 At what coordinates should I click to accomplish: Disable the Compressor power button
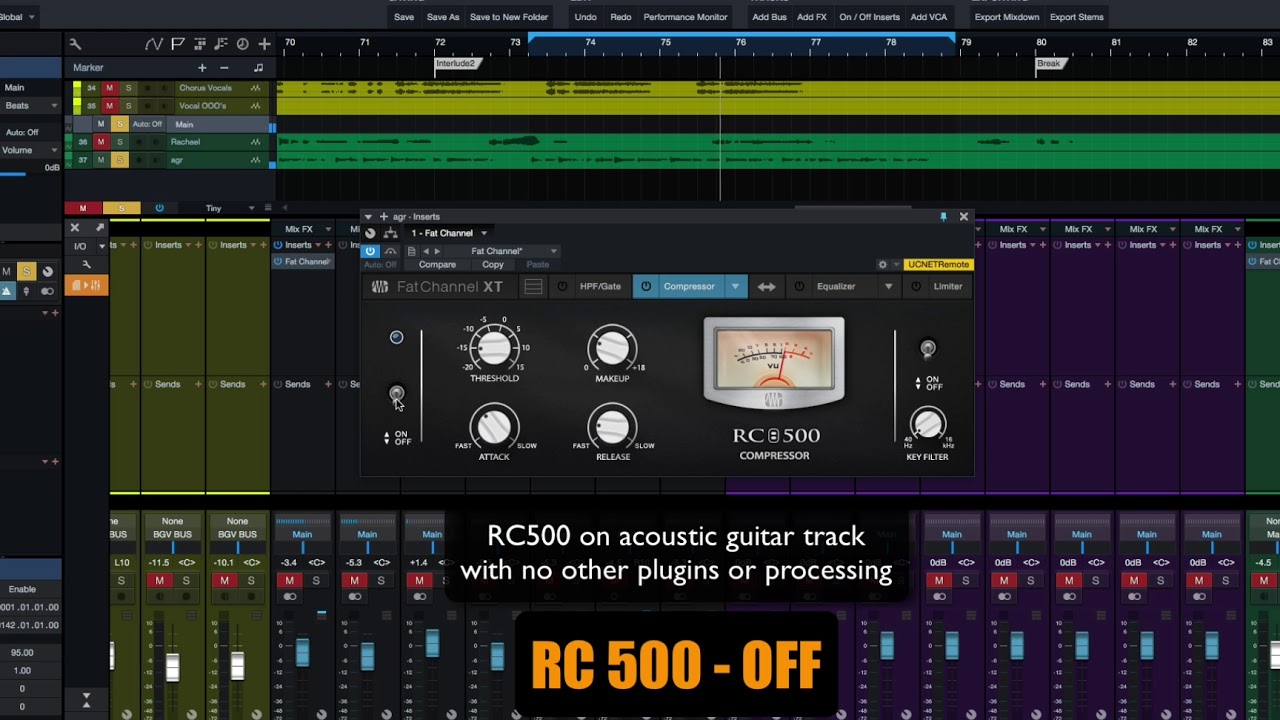point(646,287)
